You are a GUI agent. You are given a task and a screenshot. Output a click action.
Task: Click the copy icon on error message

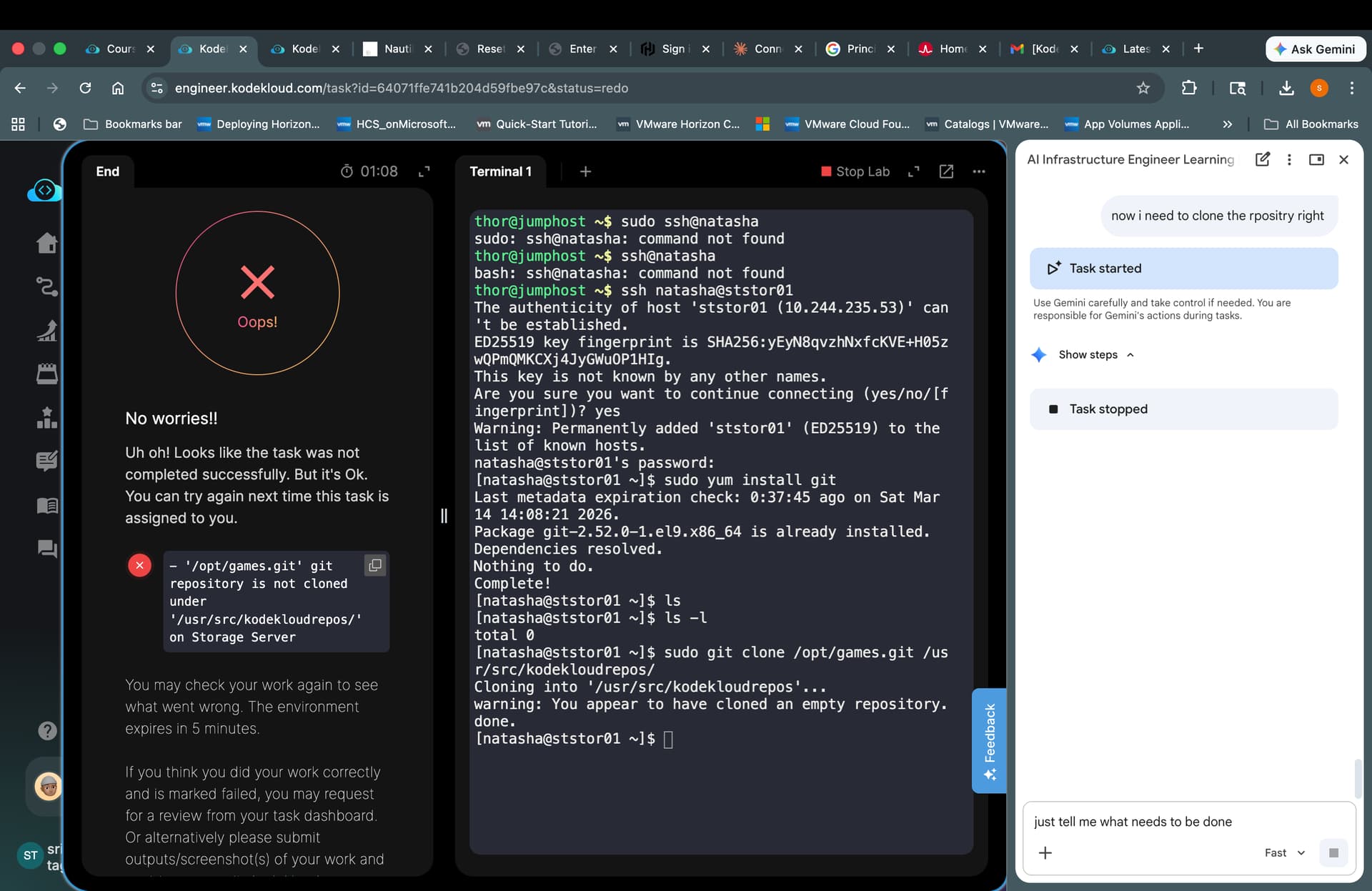(x=374, y=566)
